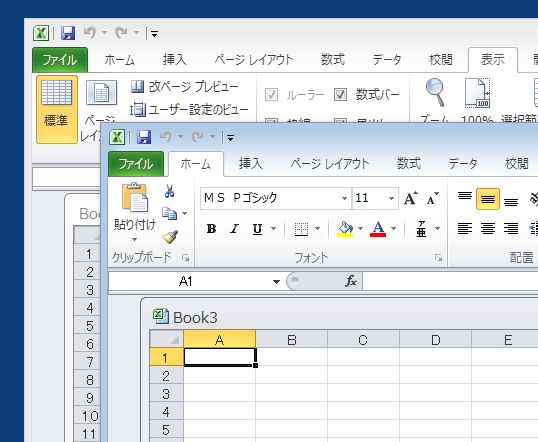This screenshot has height=442, width=538.
Task: Open the font size dropdown showing 11
Action: (x=391, y=198)
